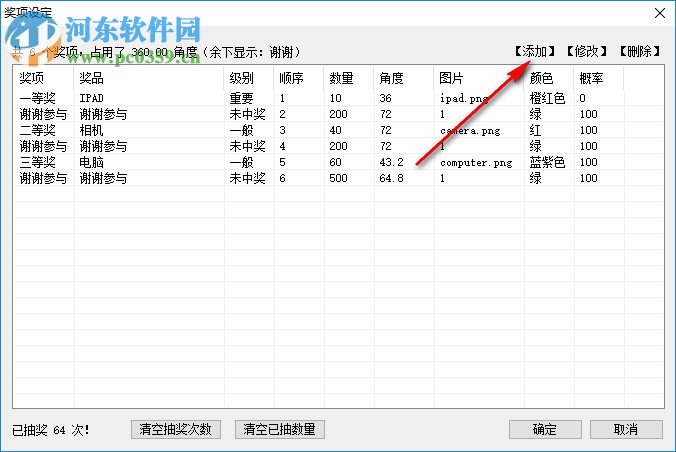
Task: Click the 红 color cell
Action: point(535,130)
